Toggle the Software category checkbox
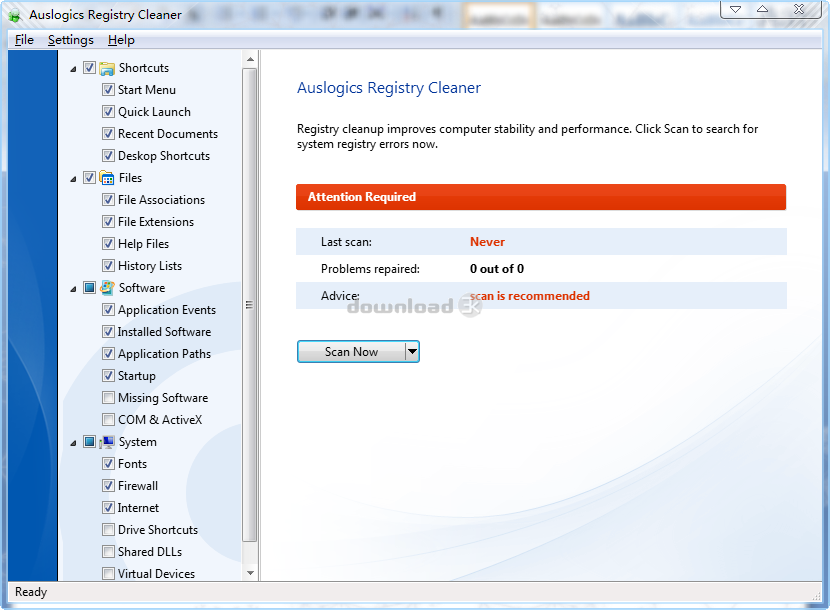Screen dimensions: 830x610 click(x=89, y=288)
